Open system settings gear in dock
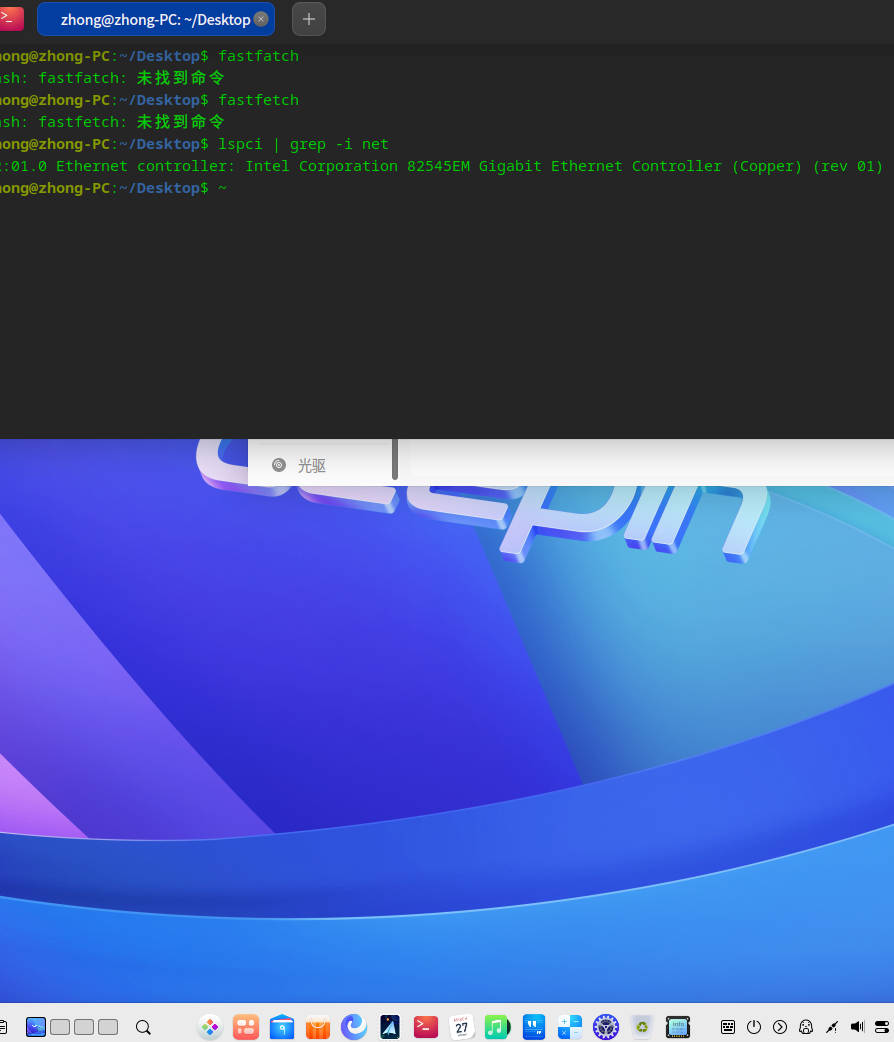The image size is (894, 1042). point(606,1027)
